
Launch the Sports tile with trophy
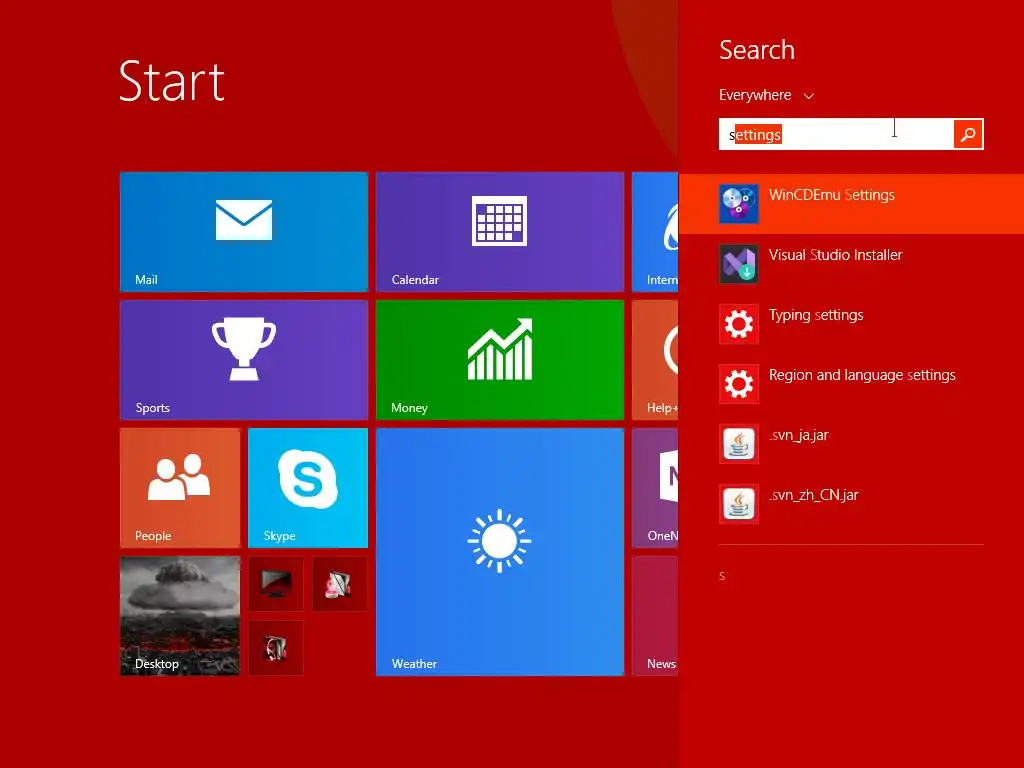(x=244, y=359)
